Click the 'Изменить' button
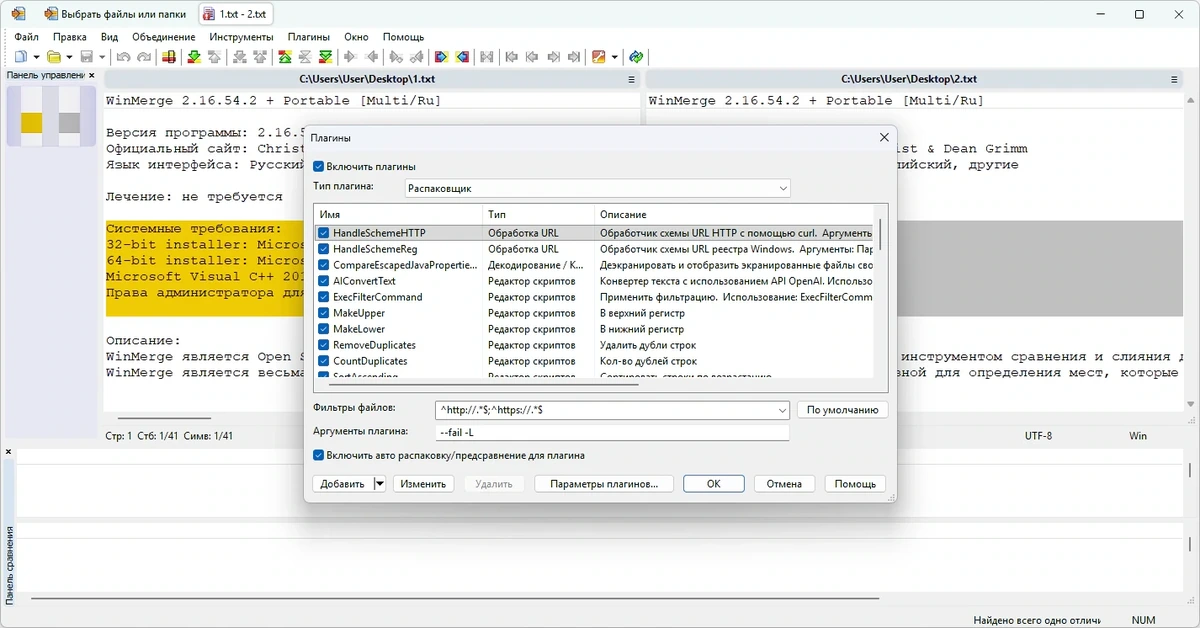 422,484
